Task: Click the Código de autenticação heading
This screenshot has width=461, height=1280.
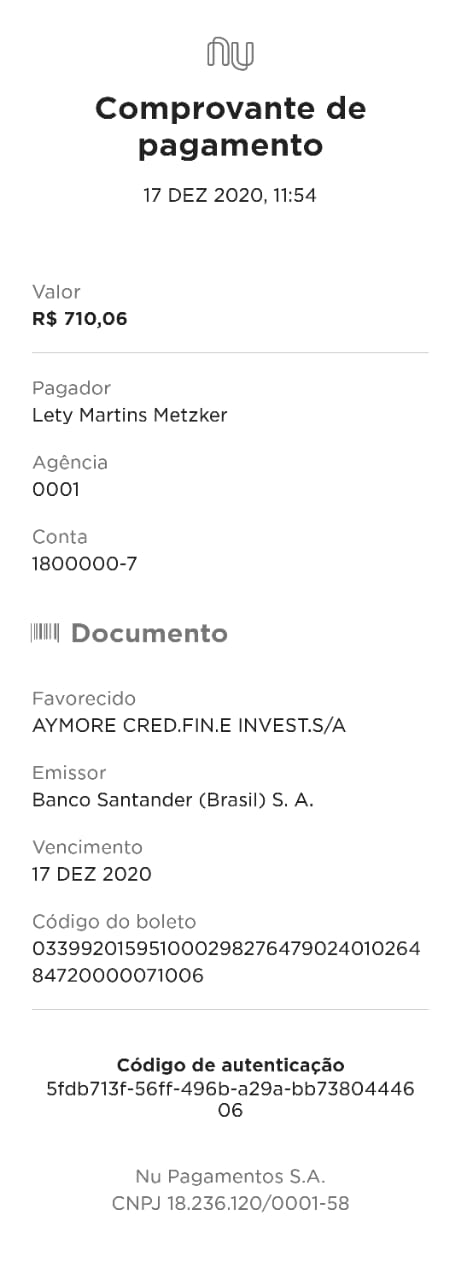Action: (230, 1065)
